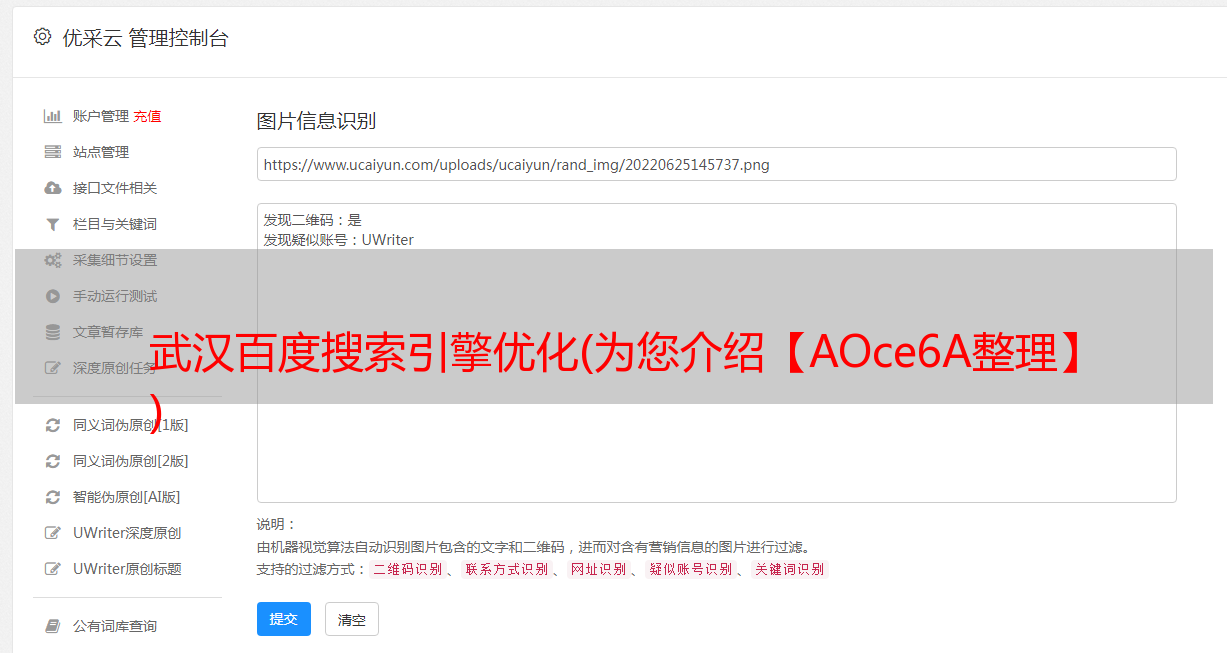The width and height of the screenshot is (1227, 653).
Task: Click the red 充值 link
Action: pos(147,116)
